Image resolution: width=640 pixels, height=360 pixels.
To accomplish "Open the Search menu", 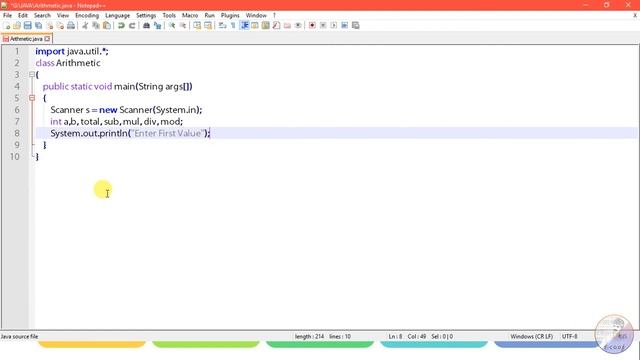I will click(x=42, y=15).
